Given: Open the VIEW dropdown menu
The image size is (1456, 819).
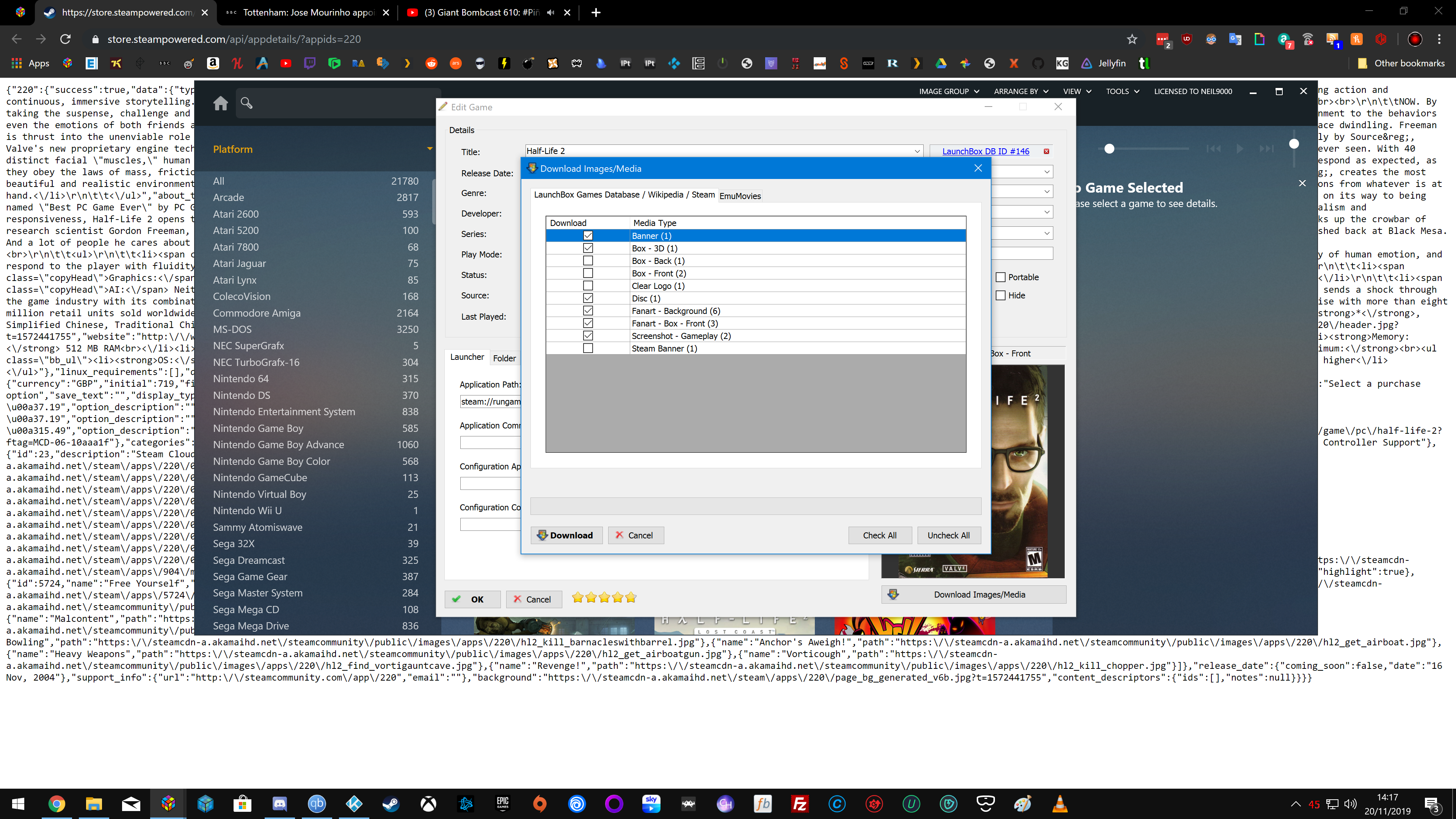Looking at the screenshot, I should tap(1077, 91).
